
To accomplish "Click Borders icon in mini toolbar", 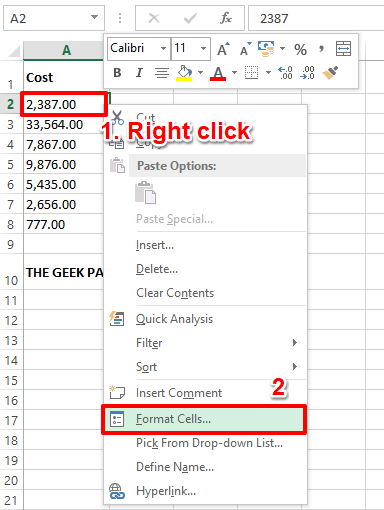I will pyautogui.click(x=251, y=73).
